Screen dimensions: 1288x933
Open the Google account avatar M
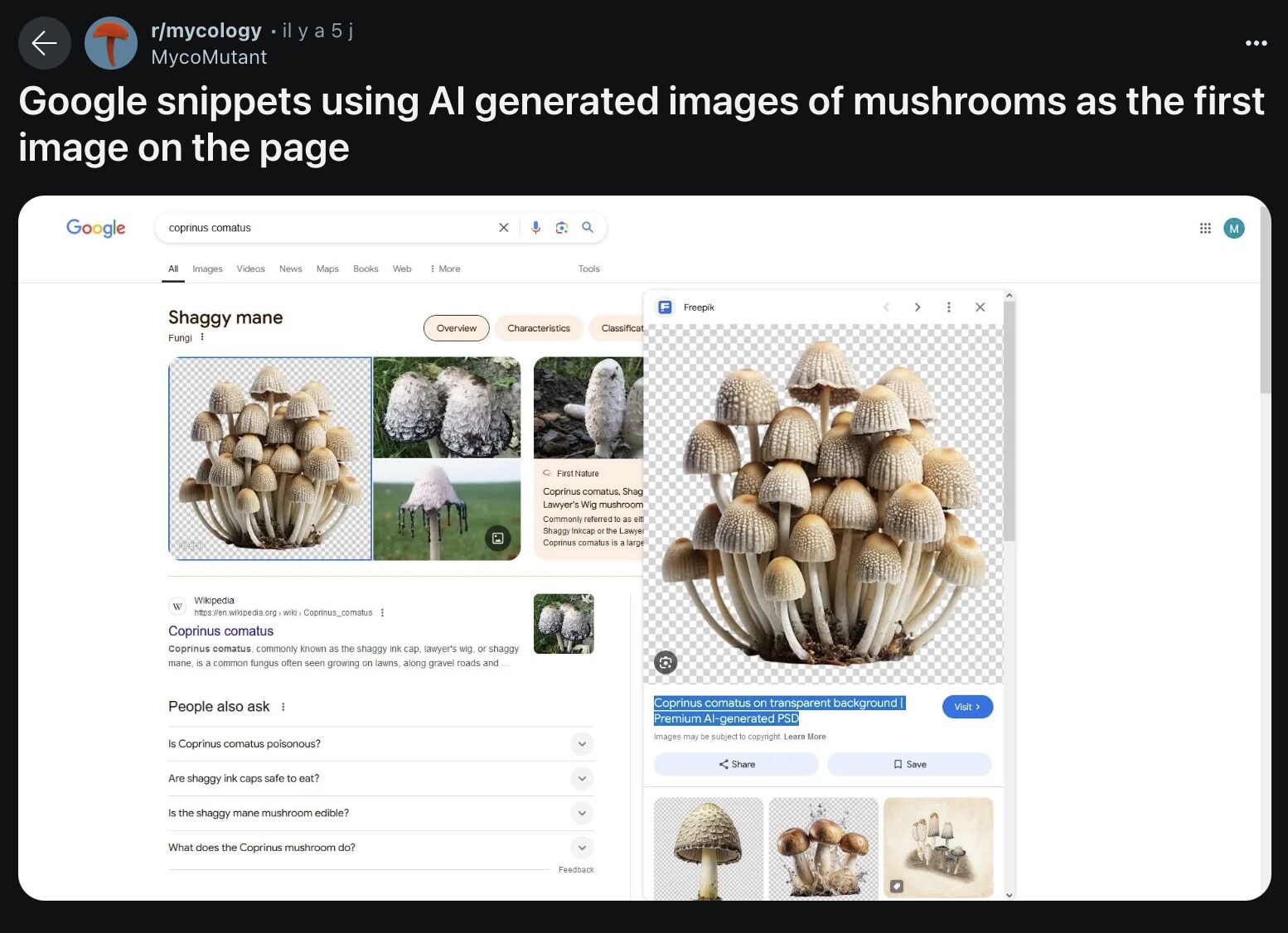(1234, 229)
